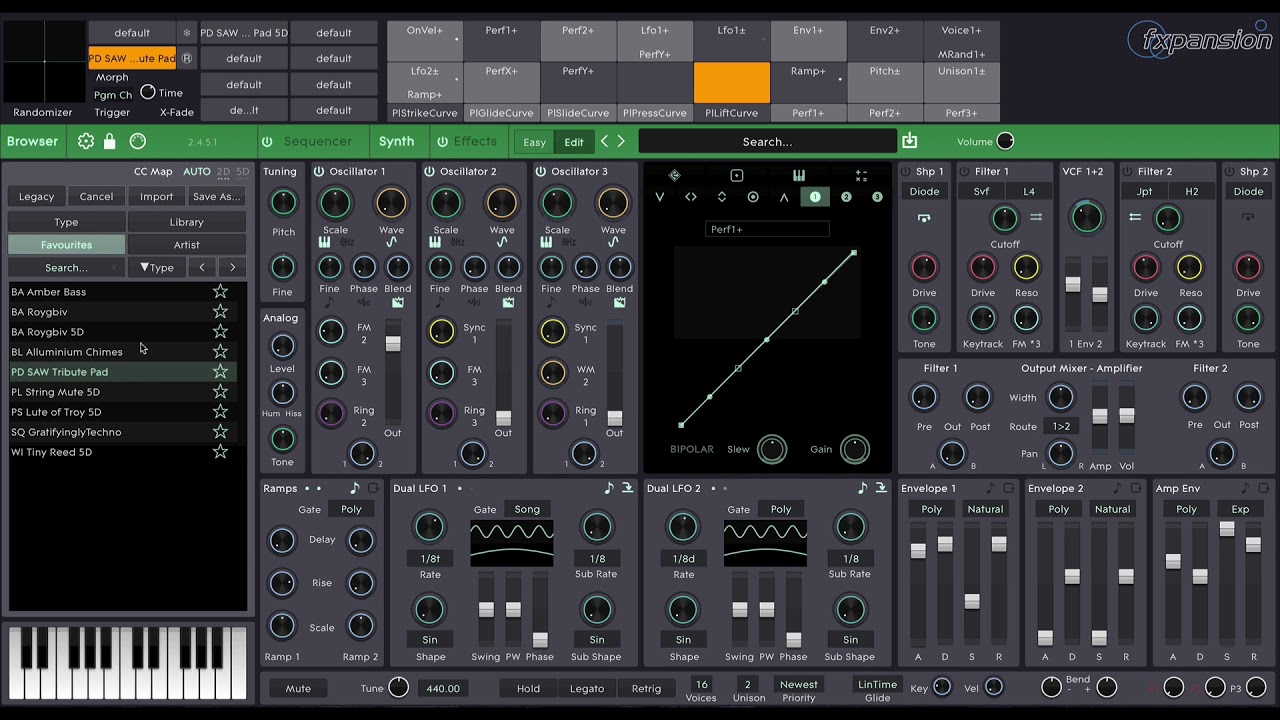This screenshot has width=1280, height=720.
Task: Open the Type filter dropdown in the browser
Action: [x=157, y=268]
